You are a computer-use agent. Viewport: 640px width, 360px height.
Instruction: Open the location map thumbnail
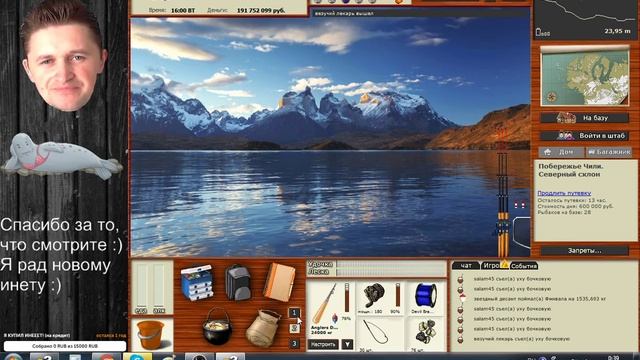pos(584,76)
